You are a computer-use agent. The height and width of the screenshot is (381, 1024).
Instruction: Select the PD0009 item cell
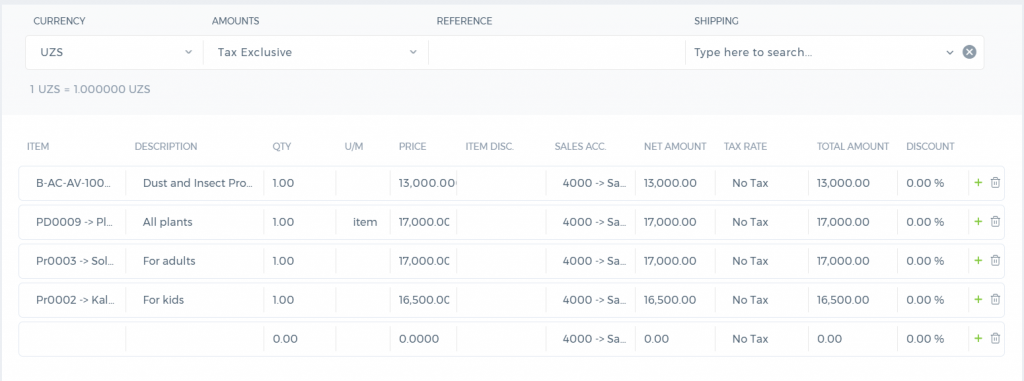coord(72,222)
